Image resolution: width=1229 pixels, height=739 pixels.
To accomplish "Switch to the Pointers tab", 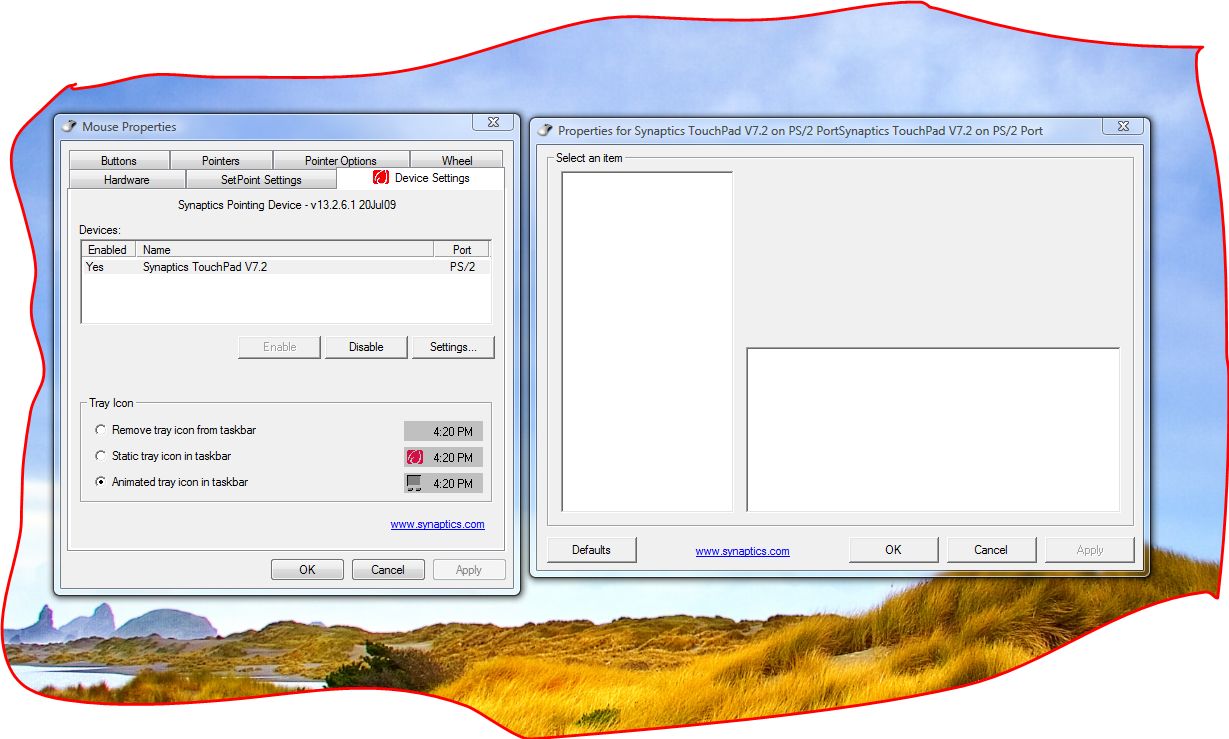I will pyautogui.click(x=221, y=160).
